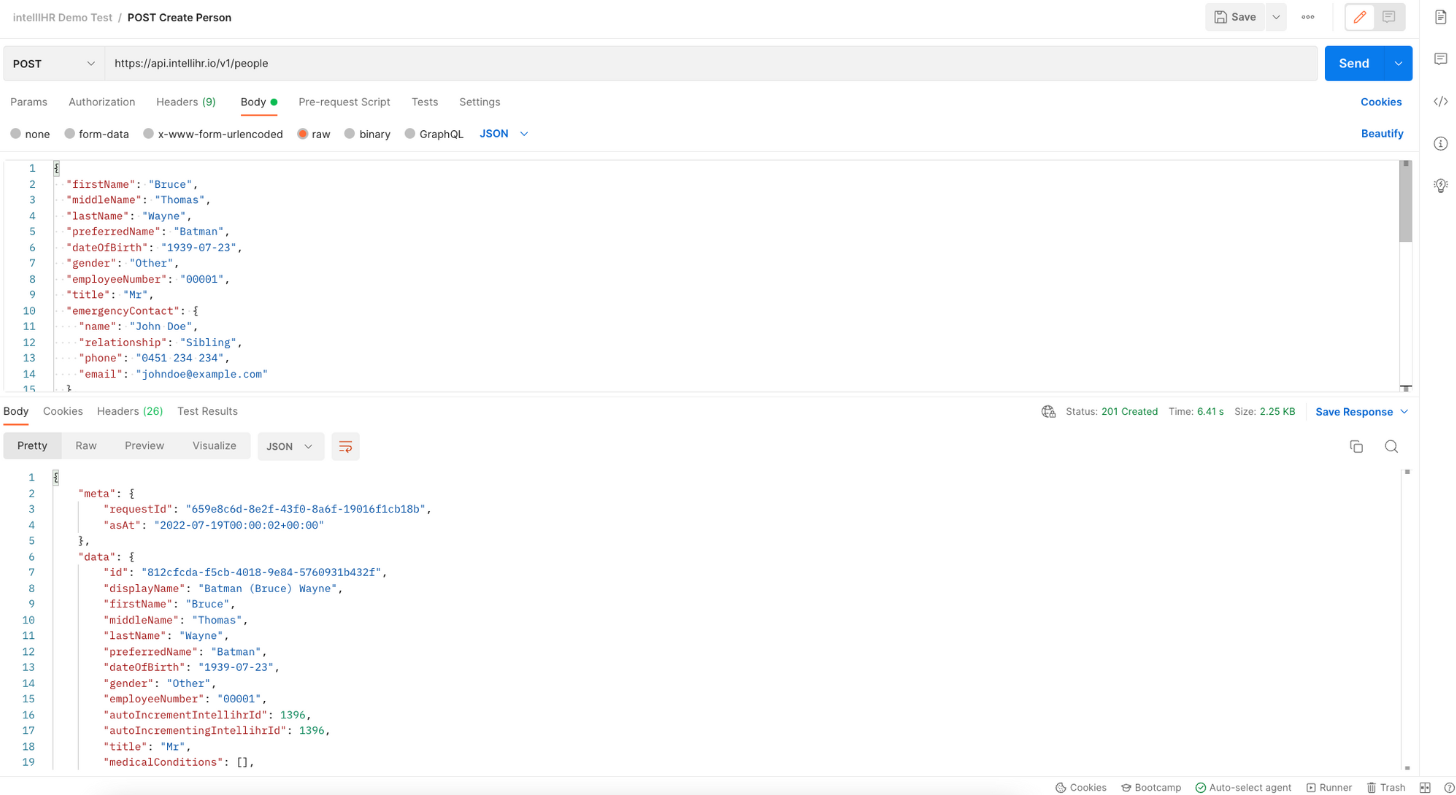This screenshot has width=1456, height=795.
Task: Switch to the Params tab
Action: point(29,102)
